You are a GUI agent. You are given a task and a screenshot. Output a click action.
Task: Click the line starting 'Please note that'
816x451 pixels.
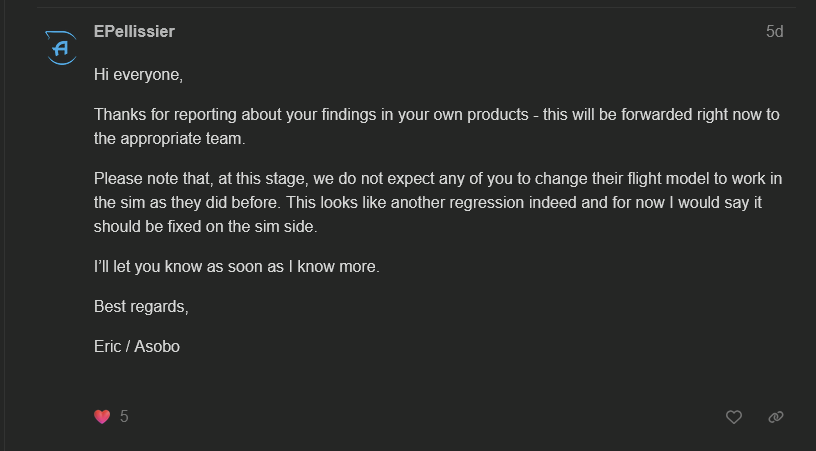click(x=438, y=178)
